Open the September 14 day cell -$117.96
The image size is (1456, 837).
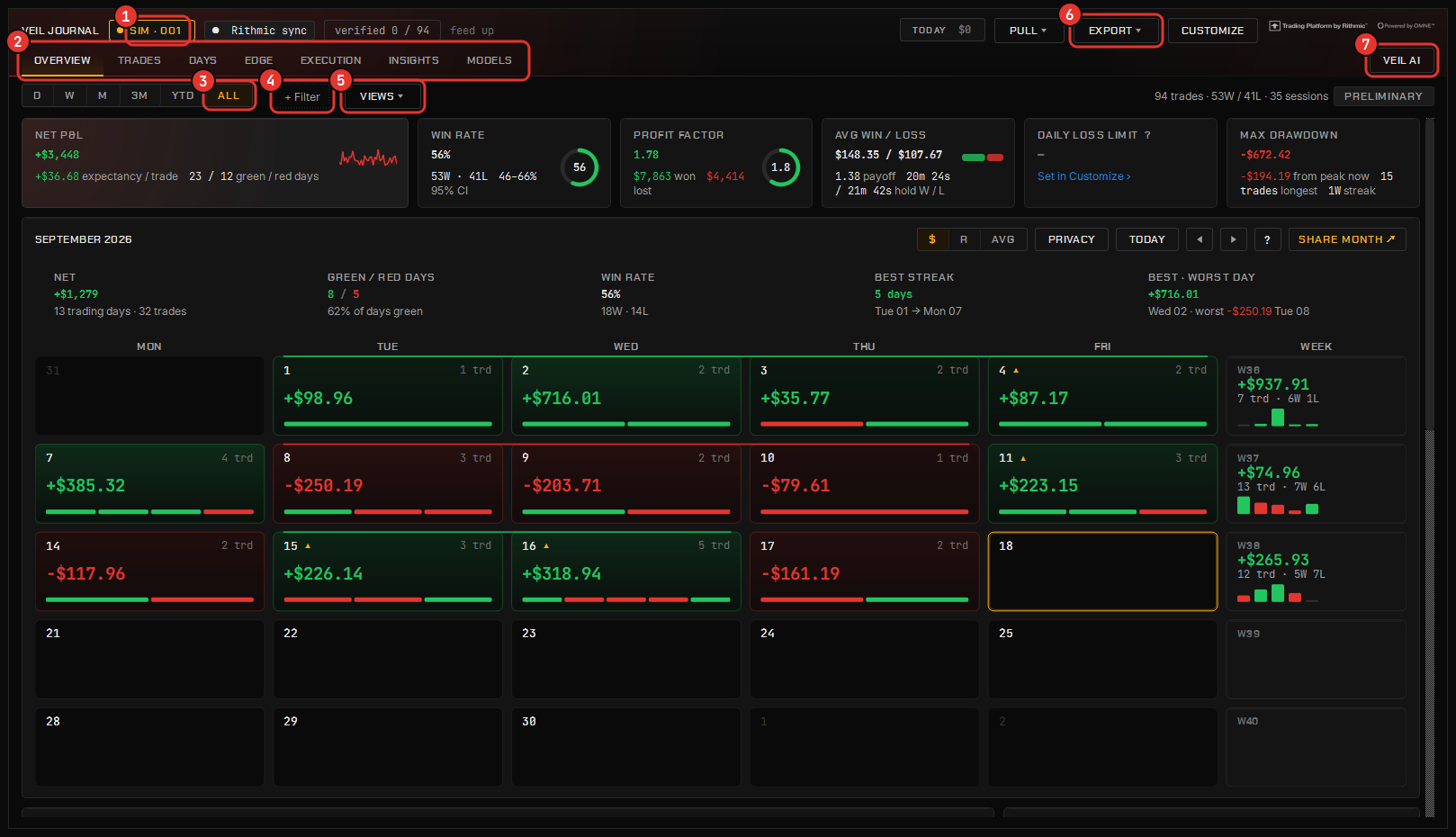(x=149, y=571)
